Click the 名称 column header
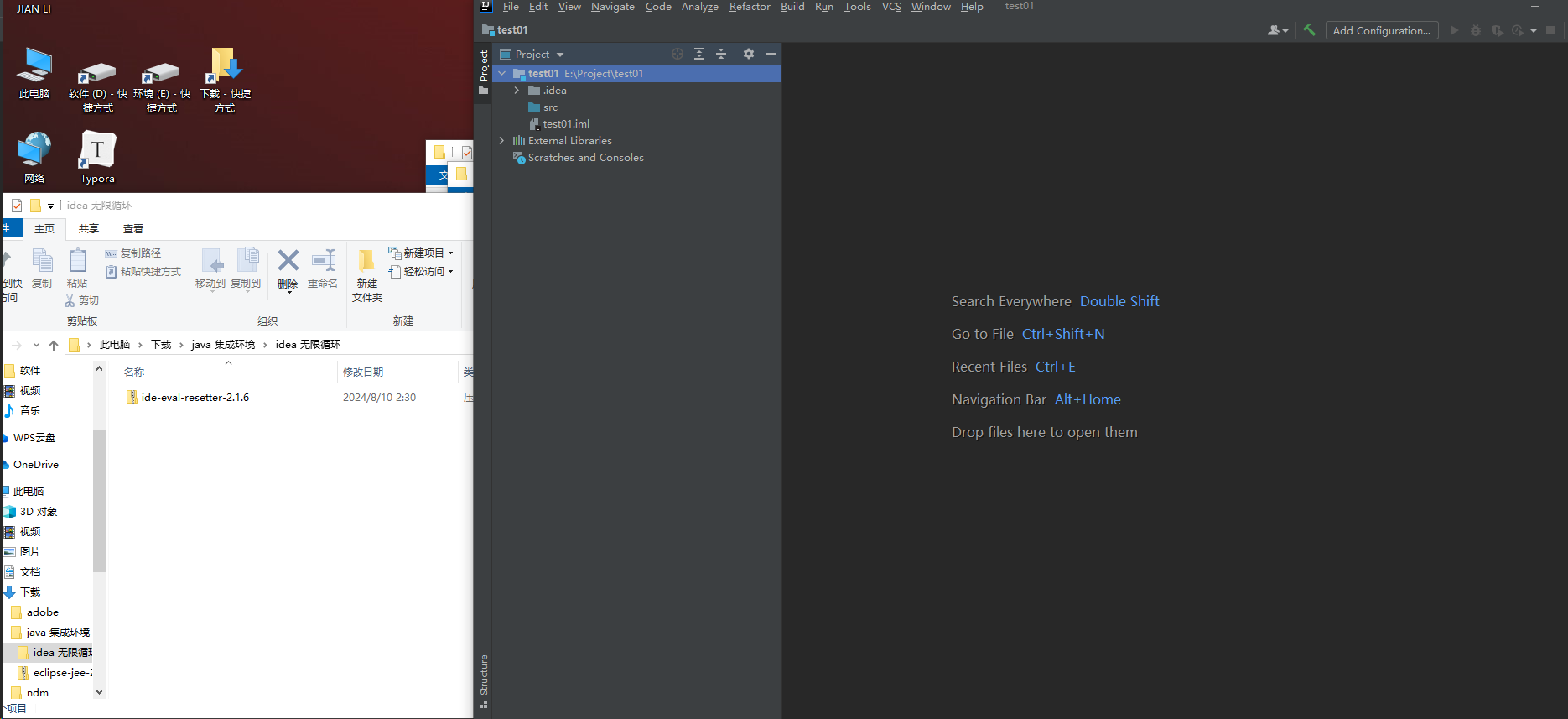 (134, 373)
